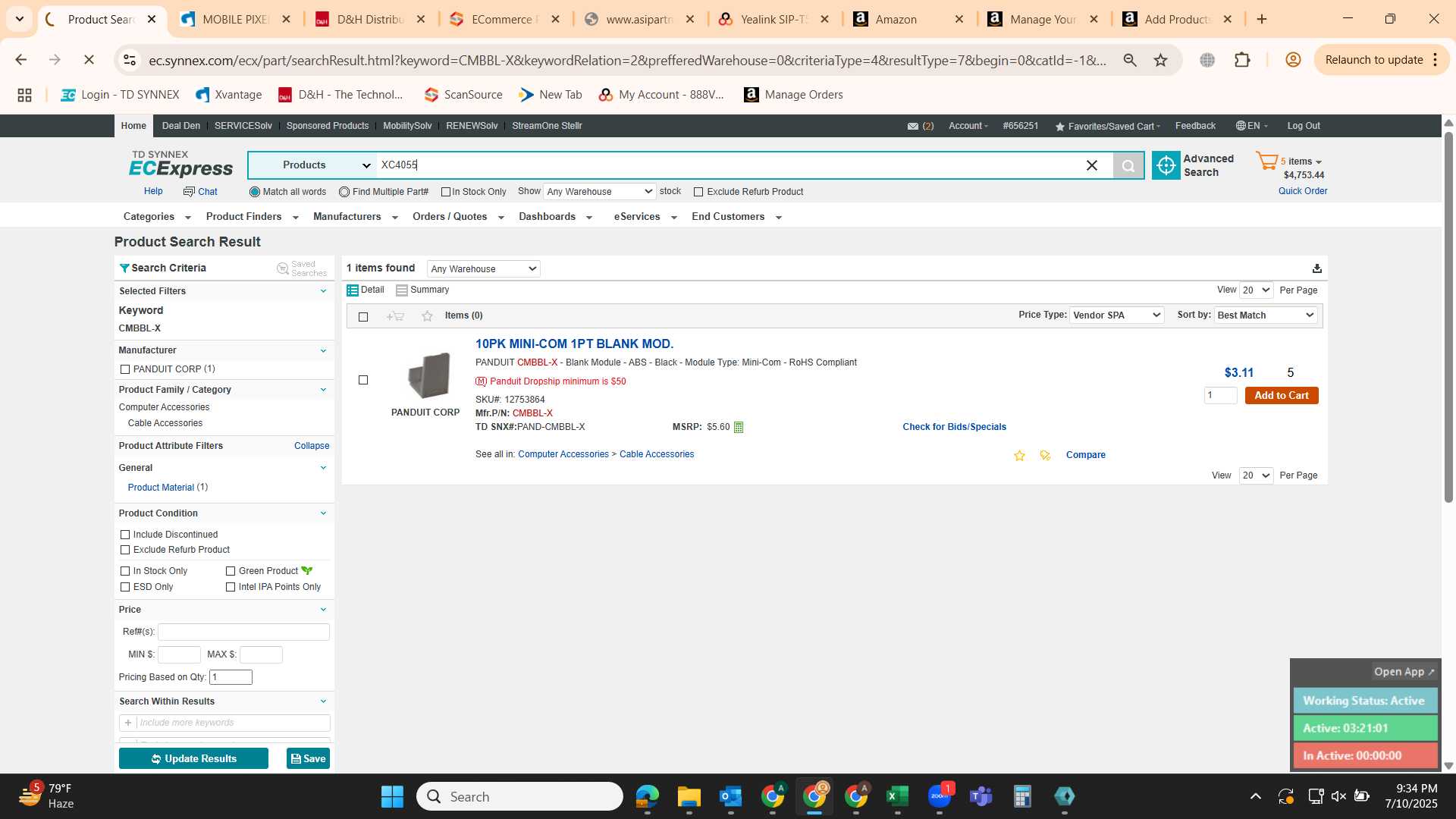The image size is (1456, 819).
Task: Open the browser zoom magnifier icon
Action: click(1130, 60)
